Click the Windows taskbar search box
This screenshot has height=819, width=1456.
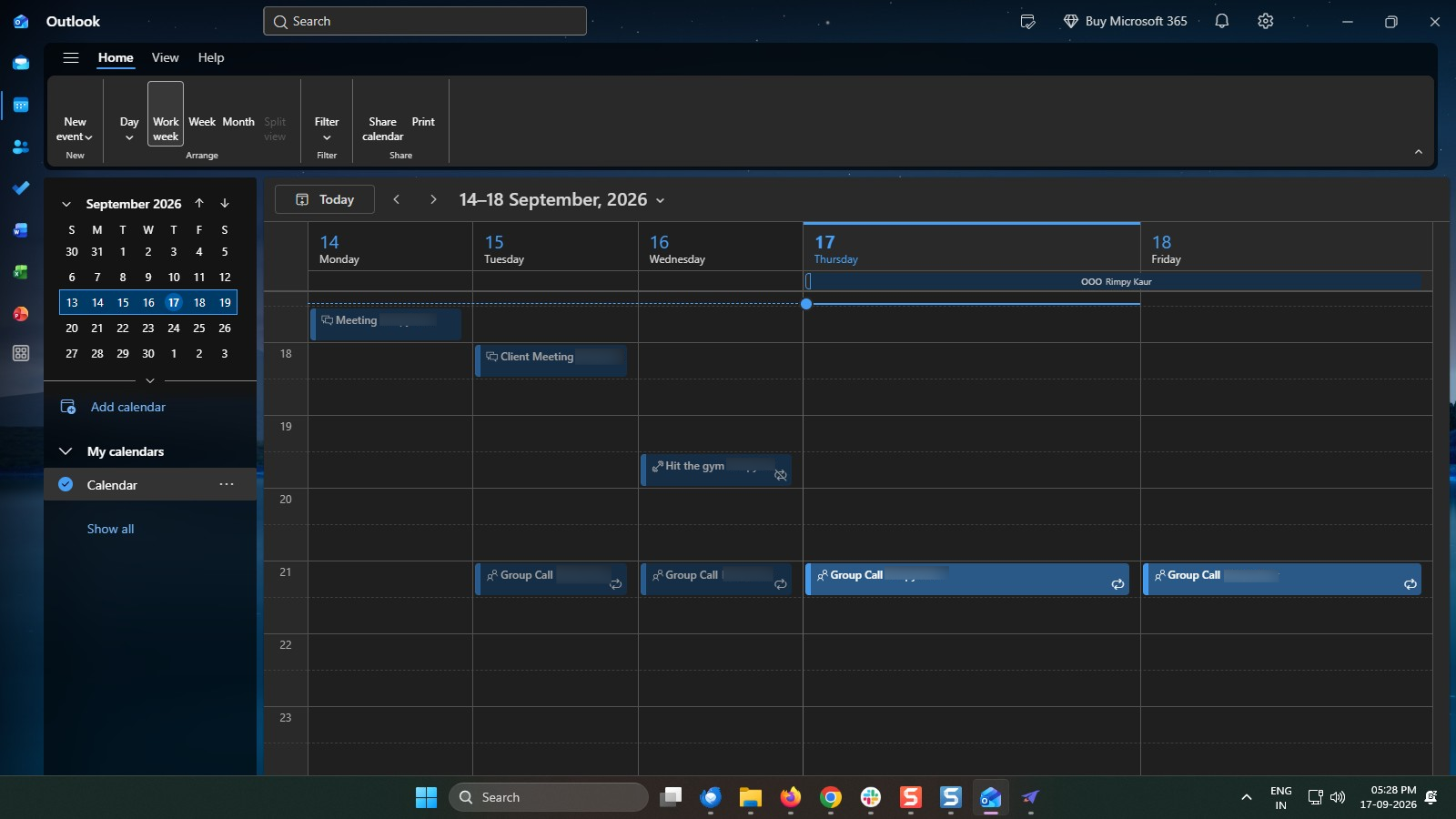(549, 797)
